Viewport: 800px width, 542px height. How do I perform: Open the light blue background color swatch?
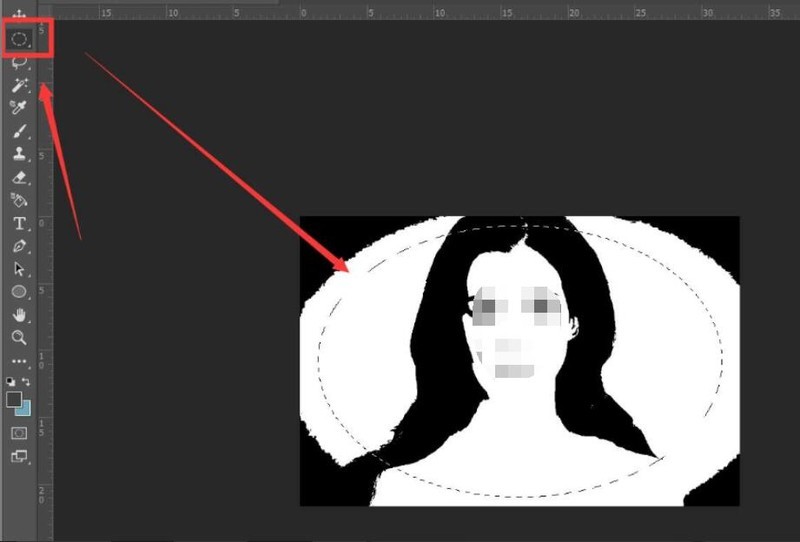coord(26,410)
